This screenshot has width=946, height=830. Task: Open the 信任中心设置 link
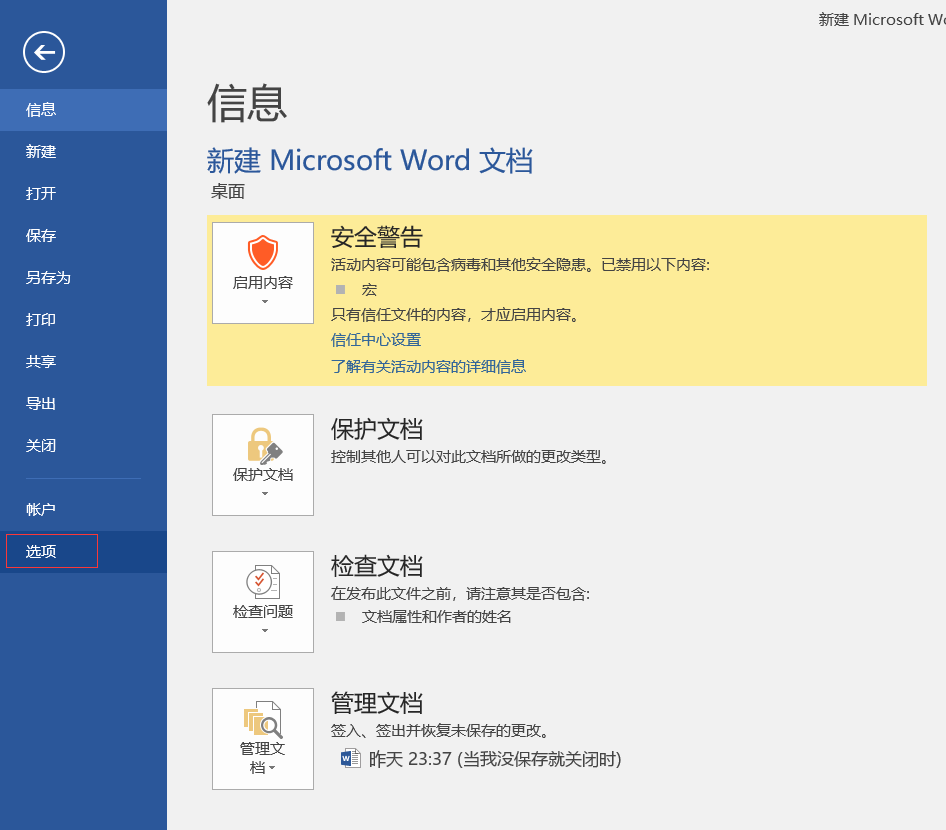tap(376, 340)
